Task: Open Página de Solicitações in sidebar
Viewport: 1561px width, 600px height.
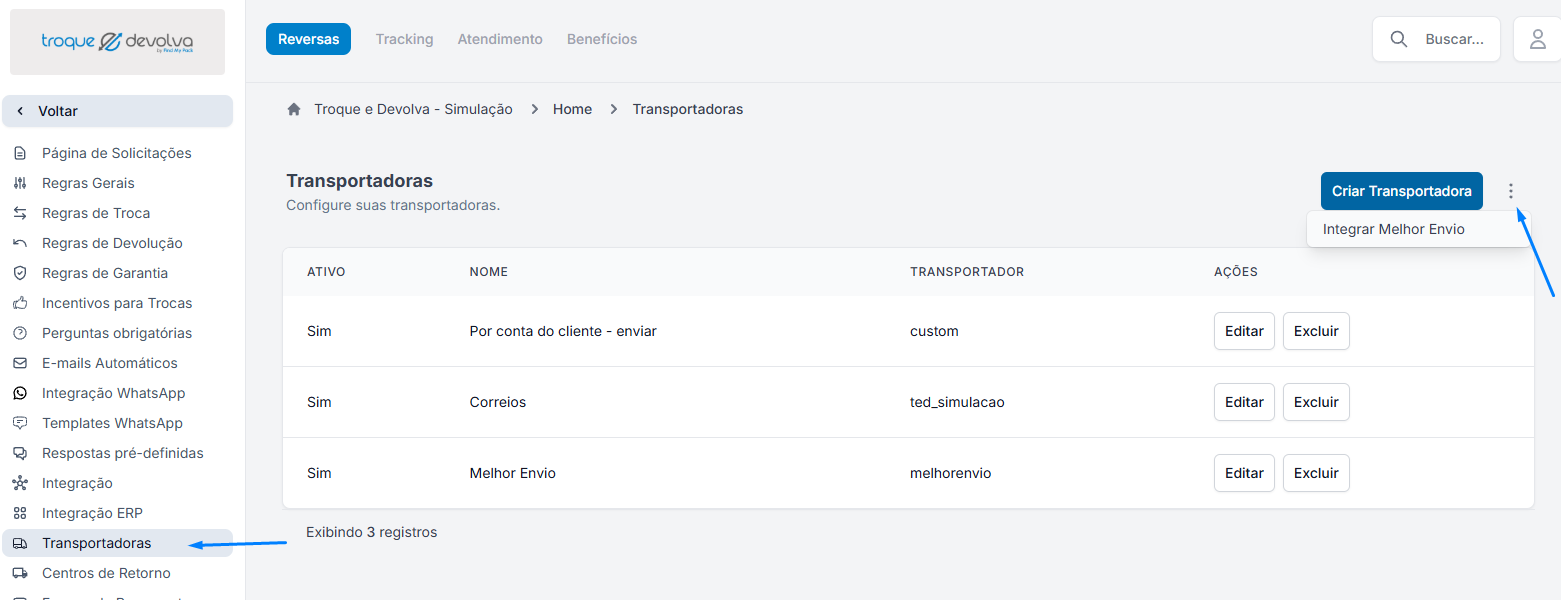Action: tap(117, 153)
